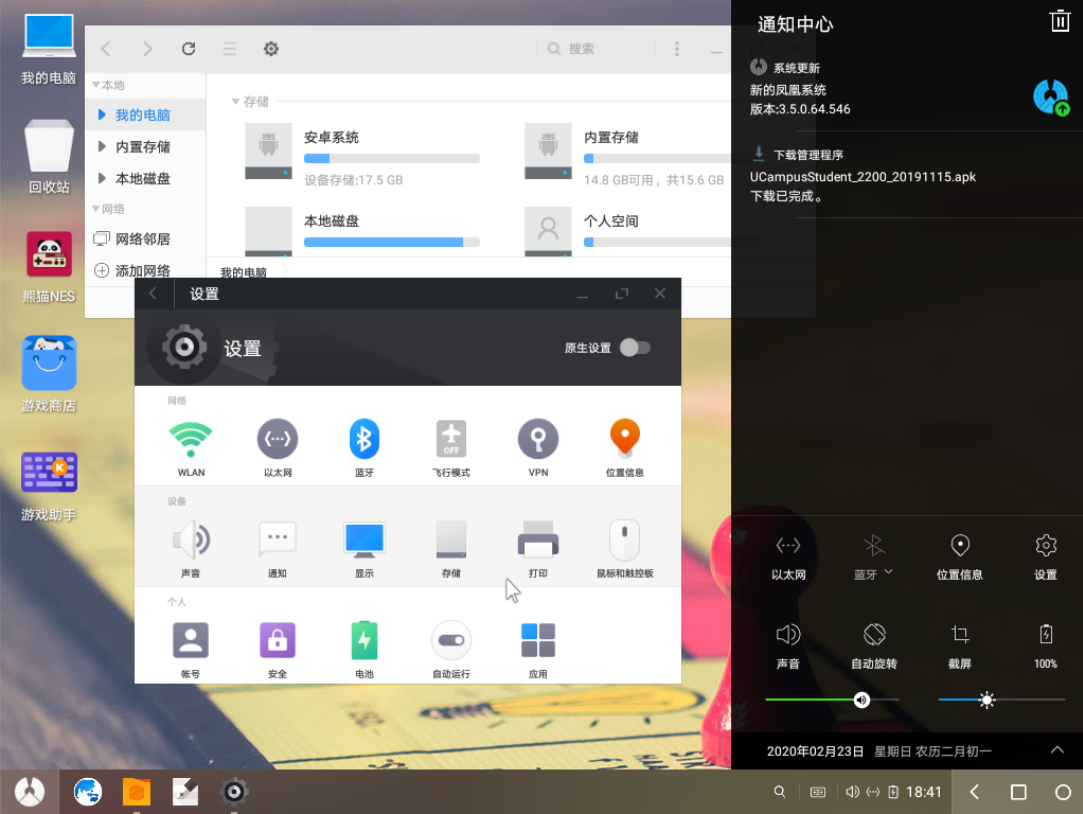
Task: Open WLAN settings
Action: pyautogui.click(x=191, y=448)
